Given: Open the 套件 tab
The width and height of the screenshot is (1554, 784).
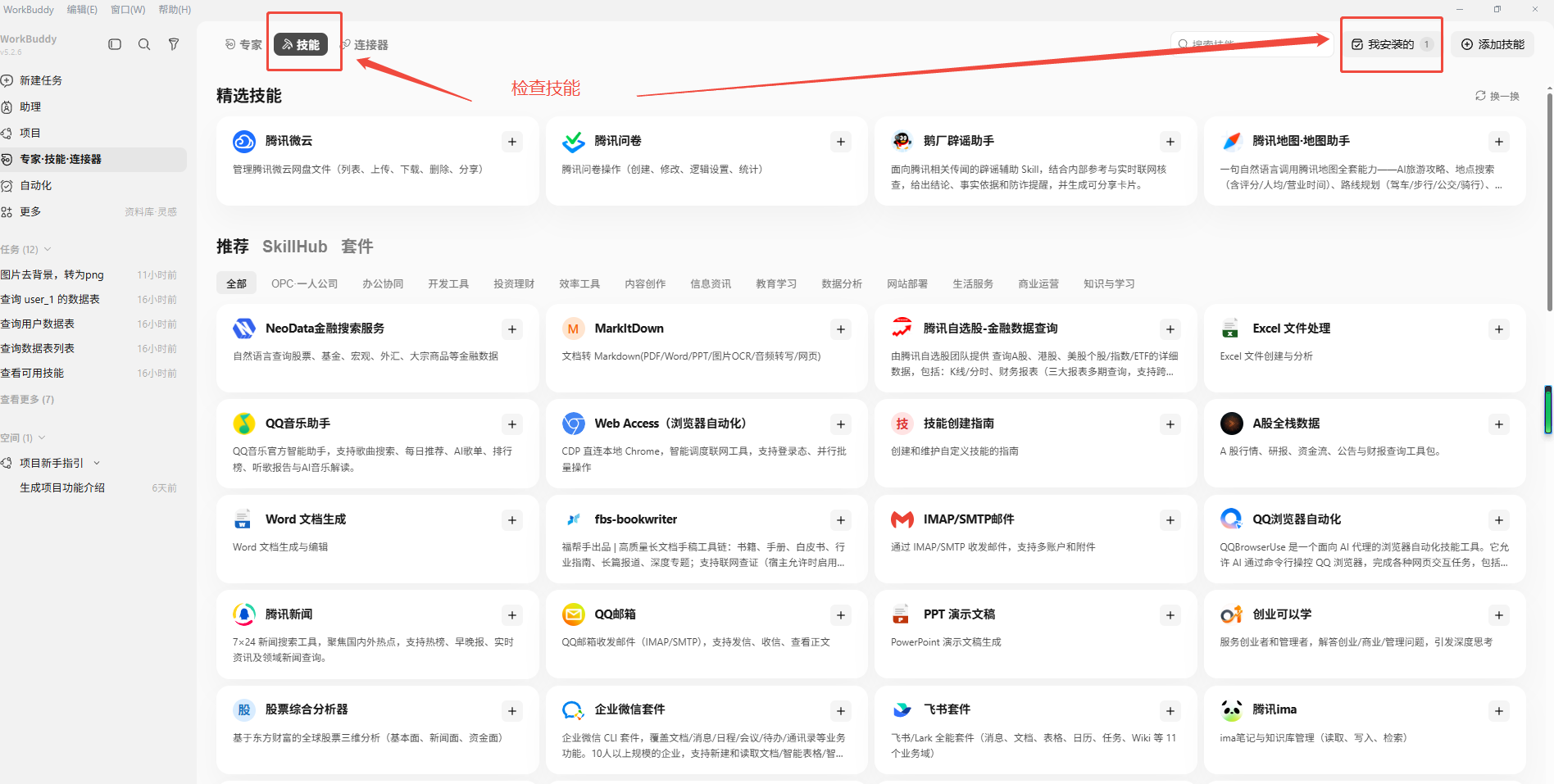Looking at the screenshot, I should (x=357, y=247).
